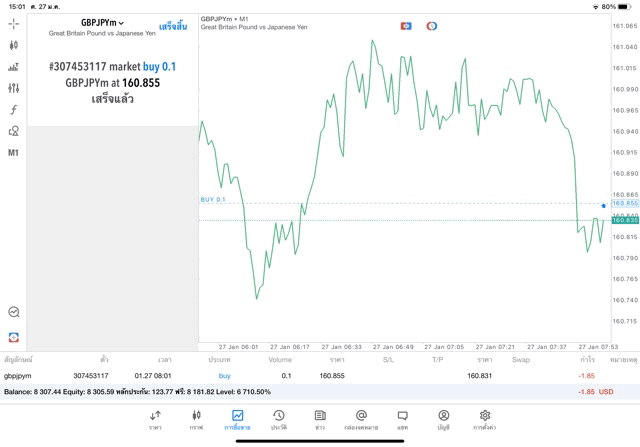640x447 pixels.
Task: Open the mailbox @ tab
Action: [x=361, y=420]
